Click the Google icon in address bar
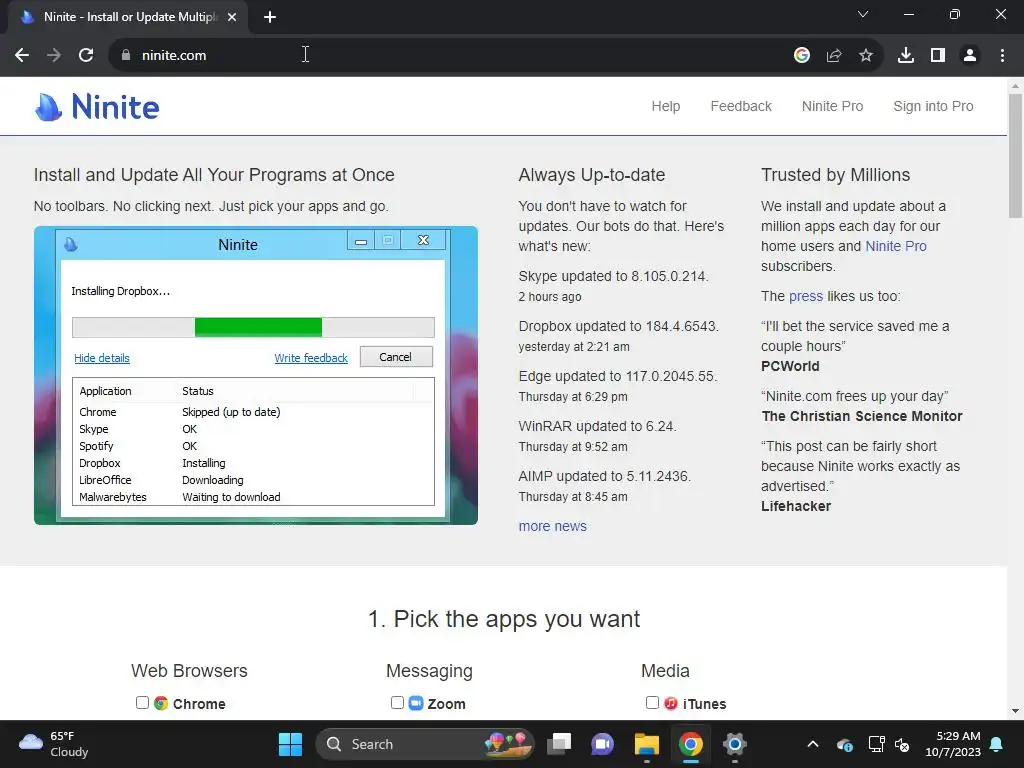The image size is (1024, 768). click(x=801, y=55)
